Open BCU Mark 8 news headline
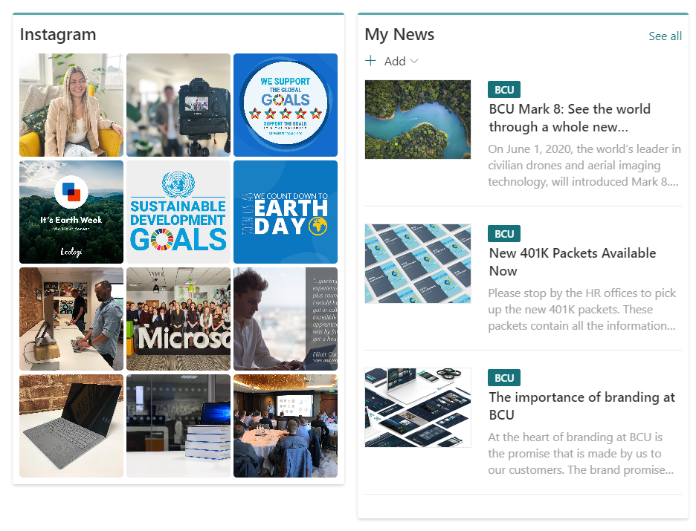 click(x=569, y=118)
